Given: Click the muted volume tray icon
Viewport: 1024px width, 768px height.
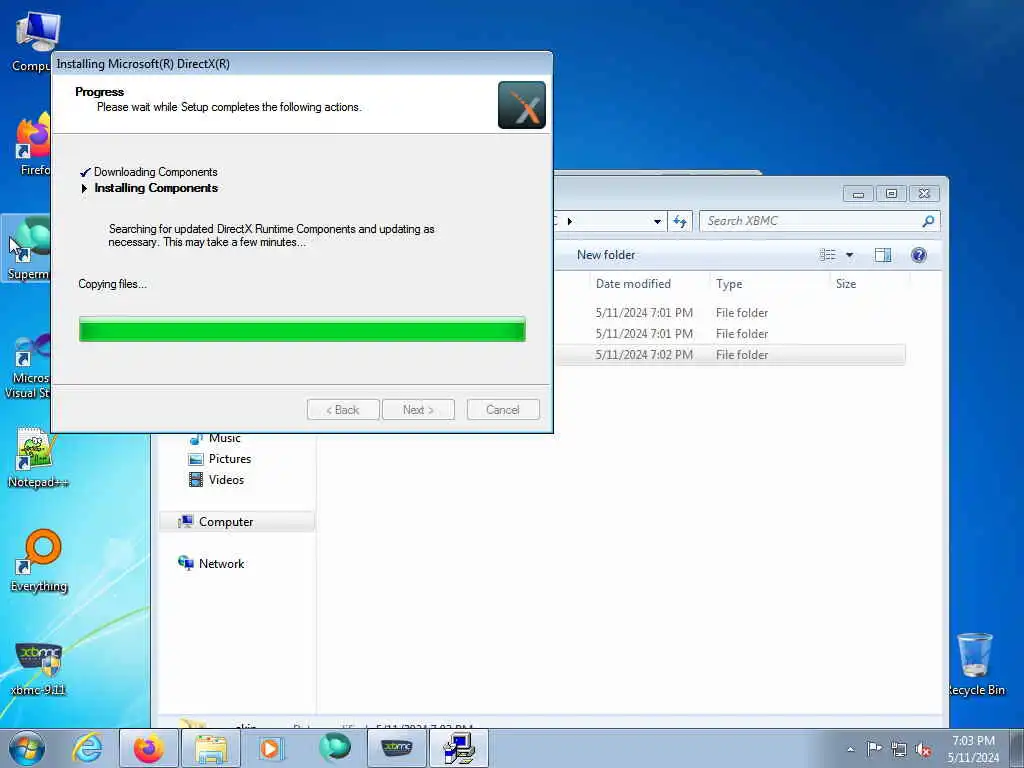Looking at the screenshot, I should coord(923,749).
